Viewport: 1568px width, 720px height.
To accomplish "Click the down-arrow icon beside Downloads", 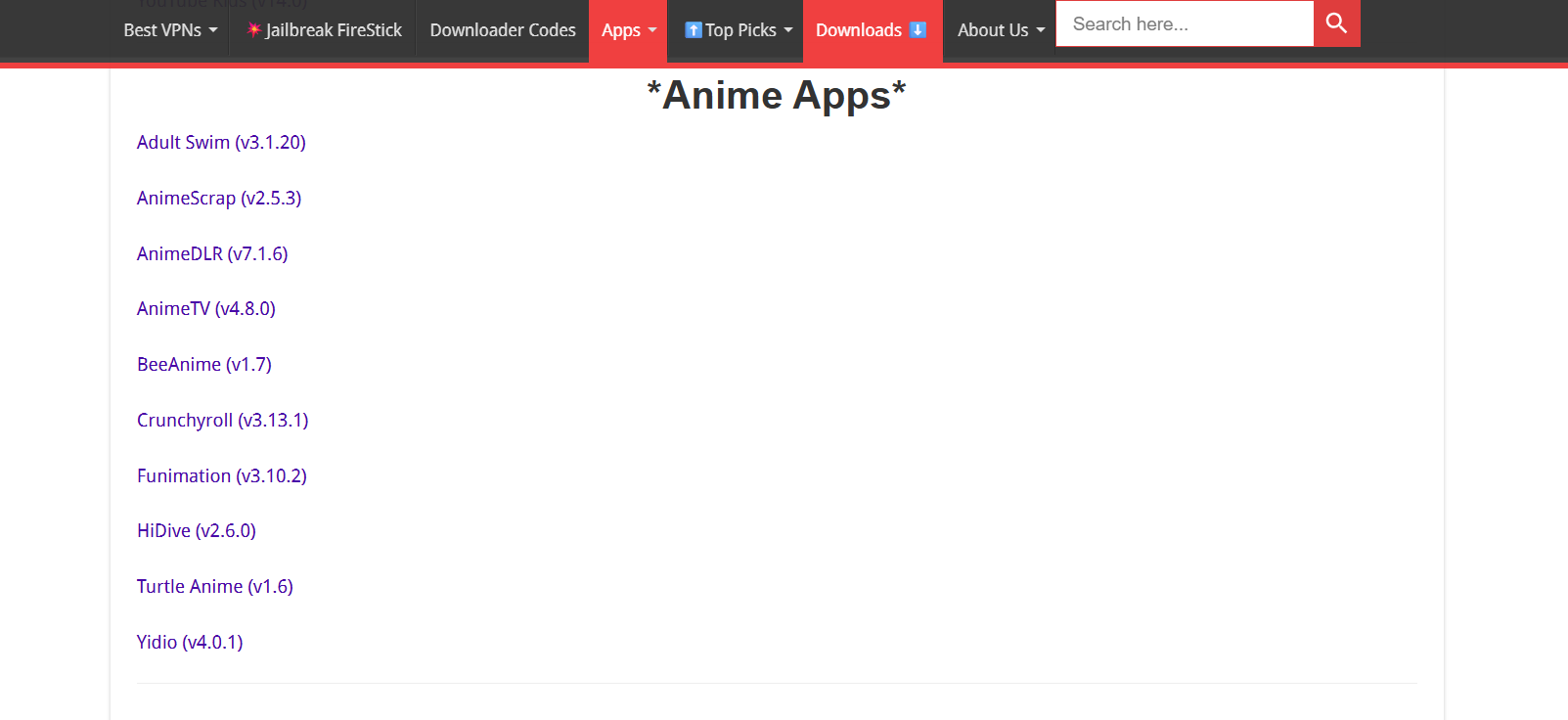I will (918, 30).
